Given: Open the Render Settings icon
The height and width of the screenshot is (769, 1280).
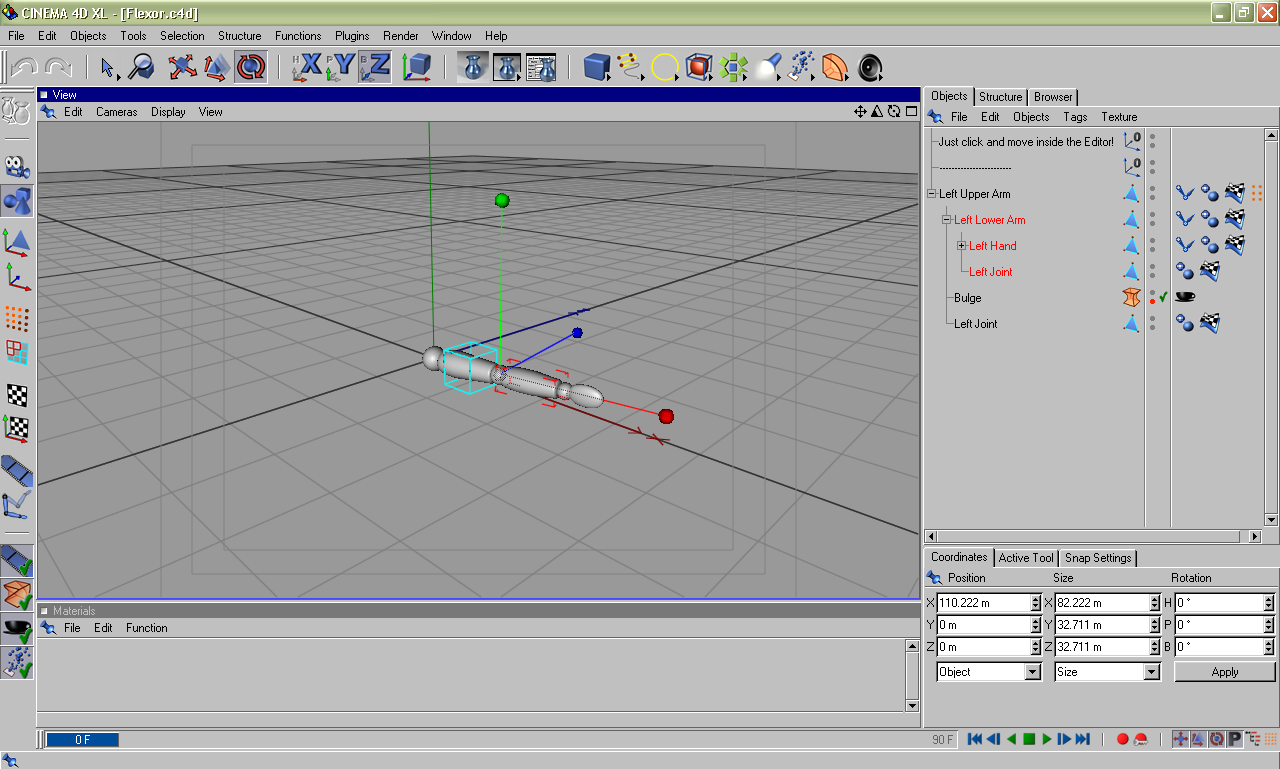Looking at the screenshot, I should pos(541,67).
